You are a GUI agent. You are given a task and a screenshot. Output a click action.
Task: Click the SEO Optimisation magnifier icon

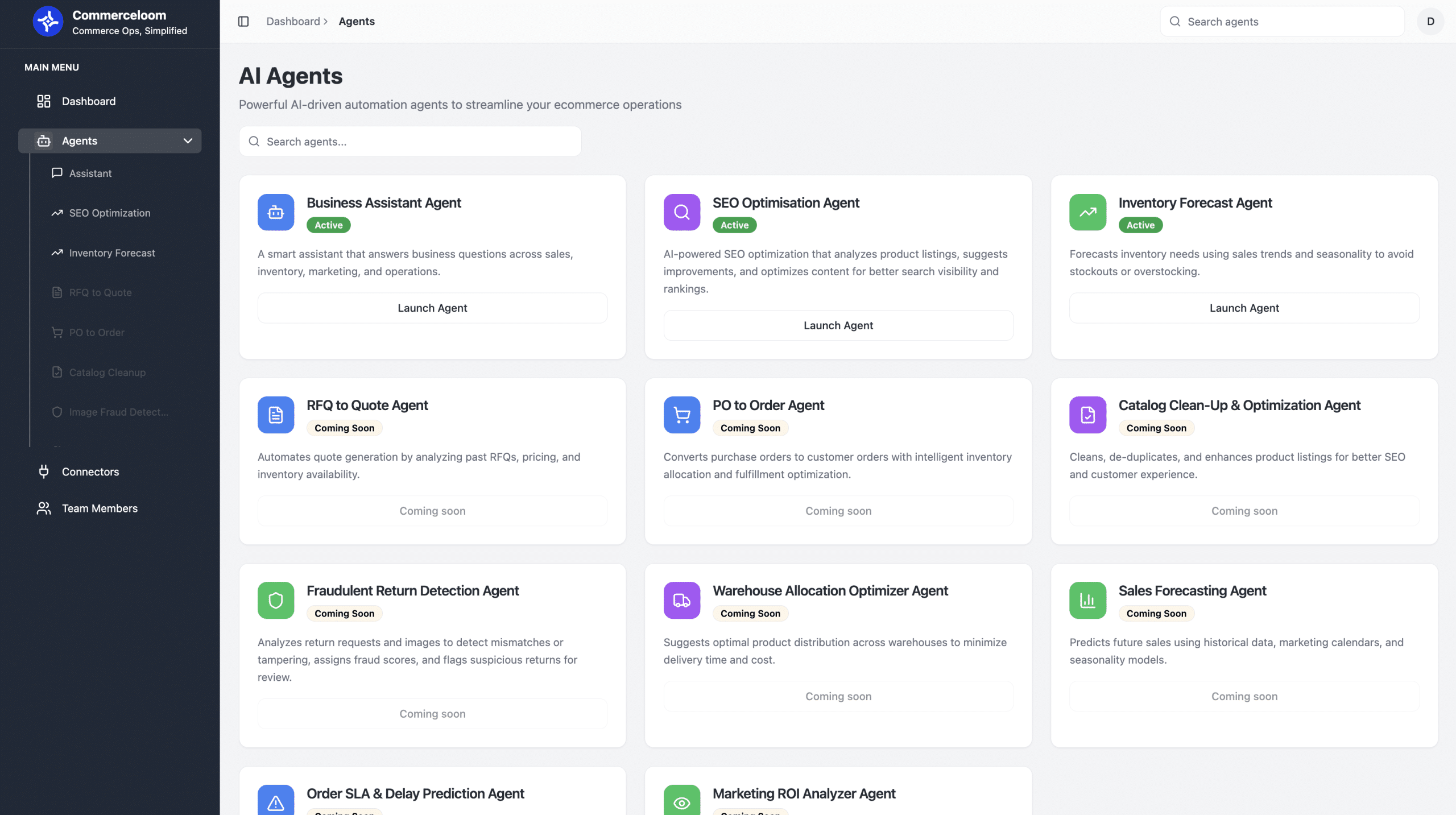[681, 212]
